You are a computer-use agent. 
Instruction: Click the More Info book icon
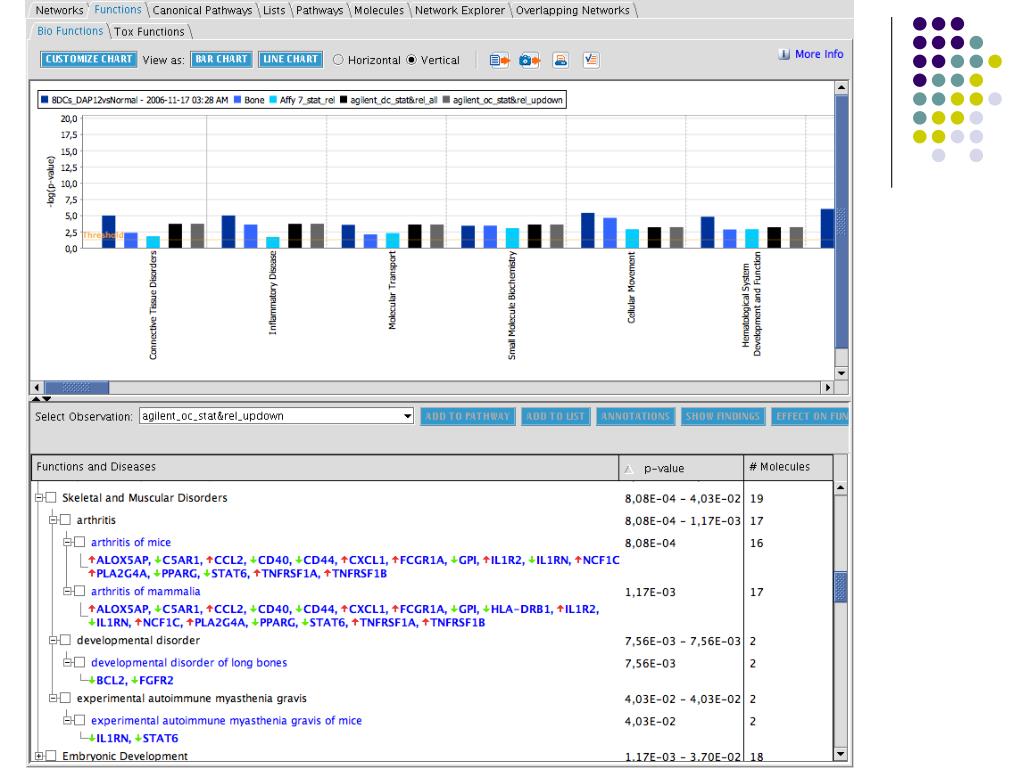(x=785, y=54)
